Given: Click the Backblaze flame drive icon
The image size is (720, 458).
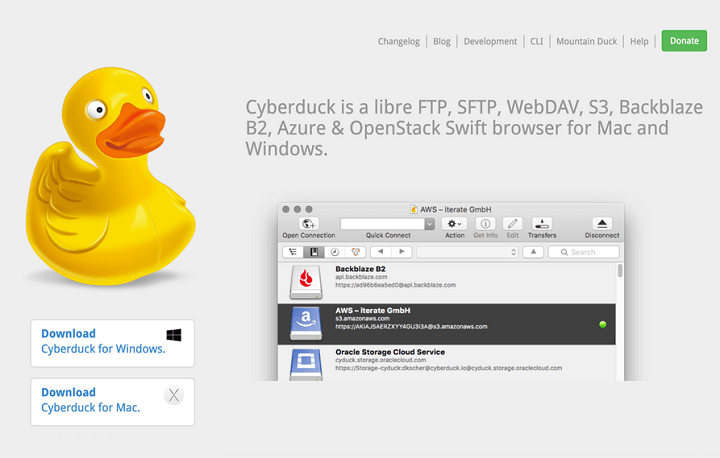Looking at the screenshot, I should tap(306, 282).
